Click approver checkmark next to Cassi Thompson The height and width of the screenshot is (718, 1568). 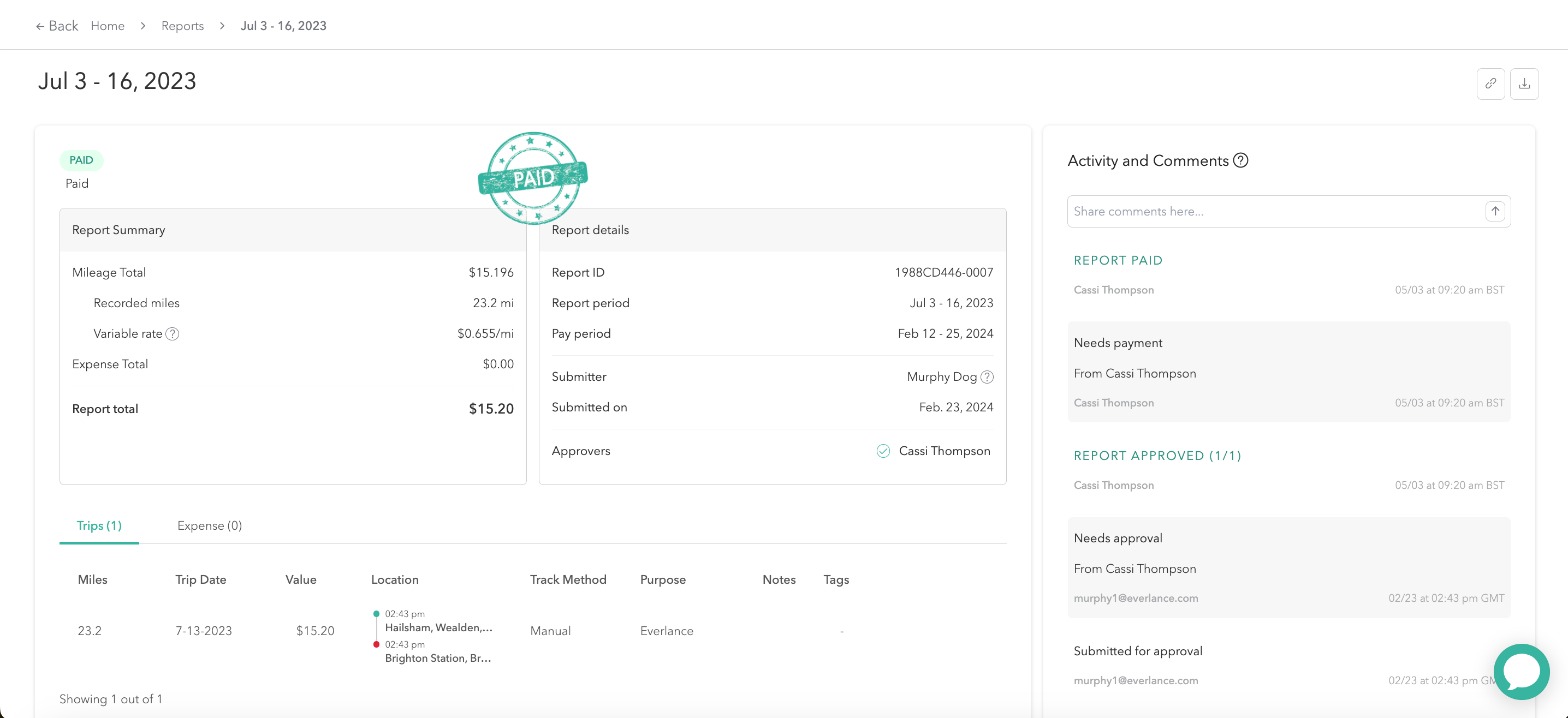[x=883, y=451]
